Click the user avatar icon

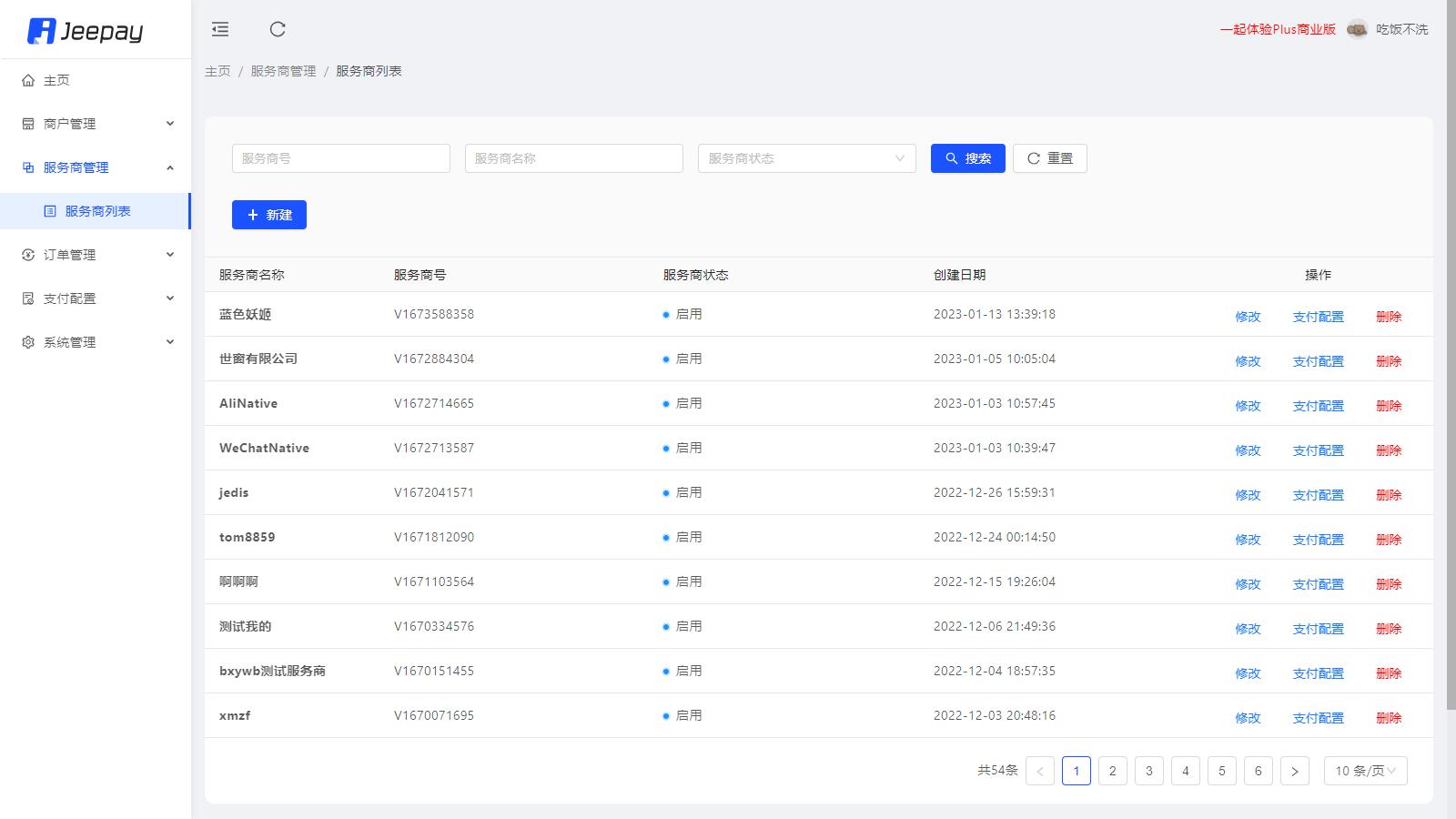coord(1356,29)
